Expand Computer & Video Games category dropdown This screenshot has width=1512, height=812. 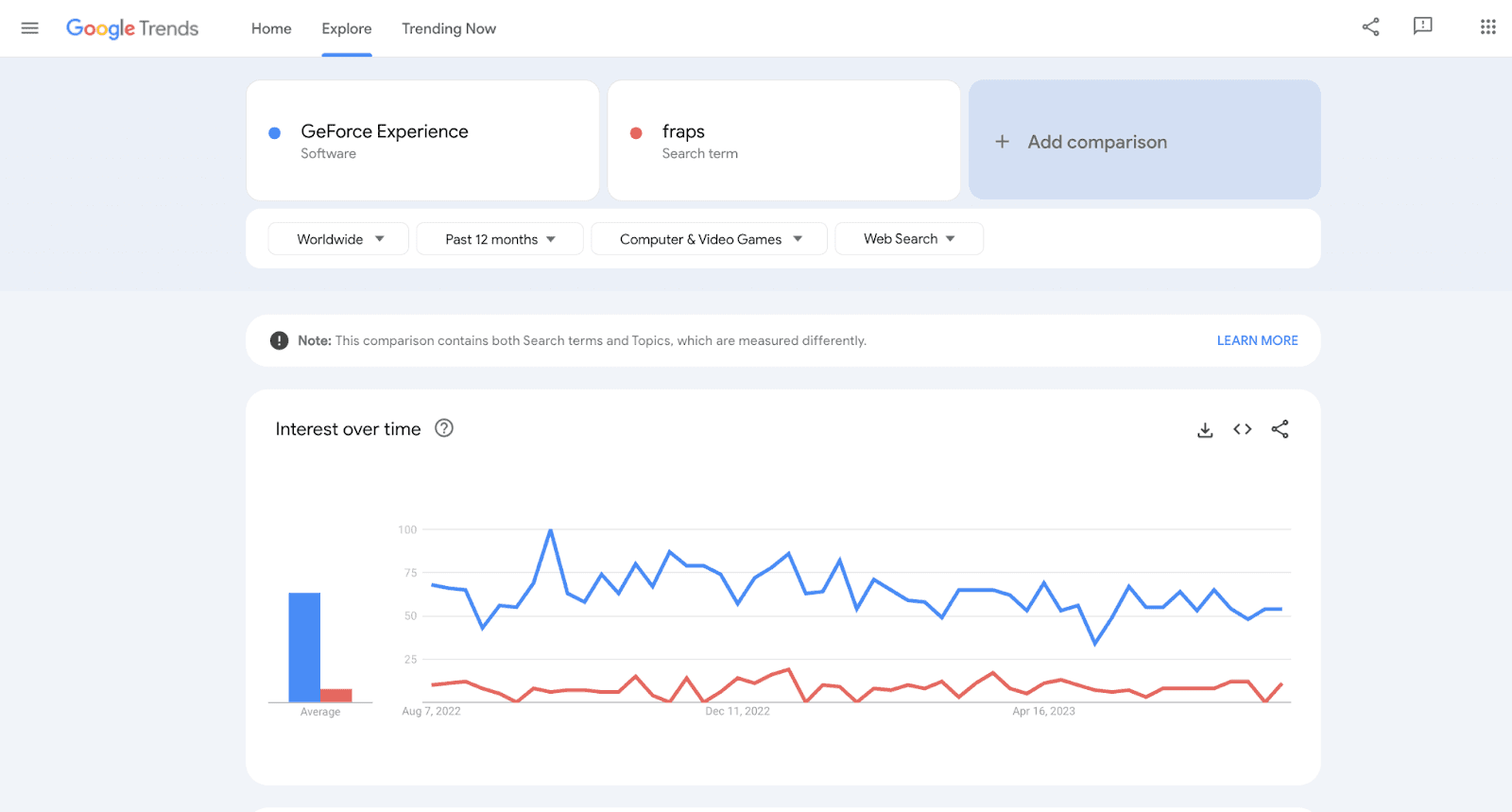pos(709,239)
